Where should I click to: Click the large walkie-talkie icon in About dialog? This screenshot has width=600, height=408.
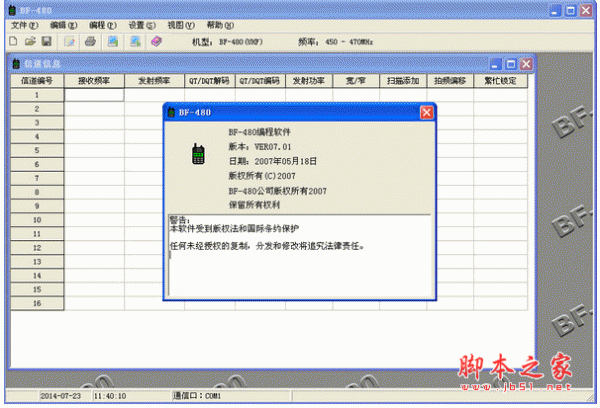198,154
